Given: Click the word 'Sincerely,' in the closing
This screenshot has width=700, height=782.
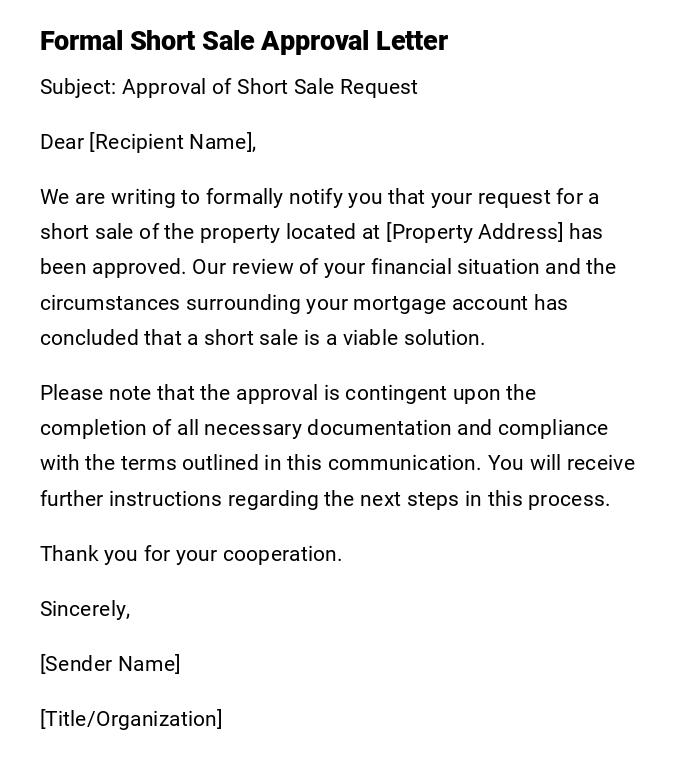Looking at the screenshot, I should point(85,609).
